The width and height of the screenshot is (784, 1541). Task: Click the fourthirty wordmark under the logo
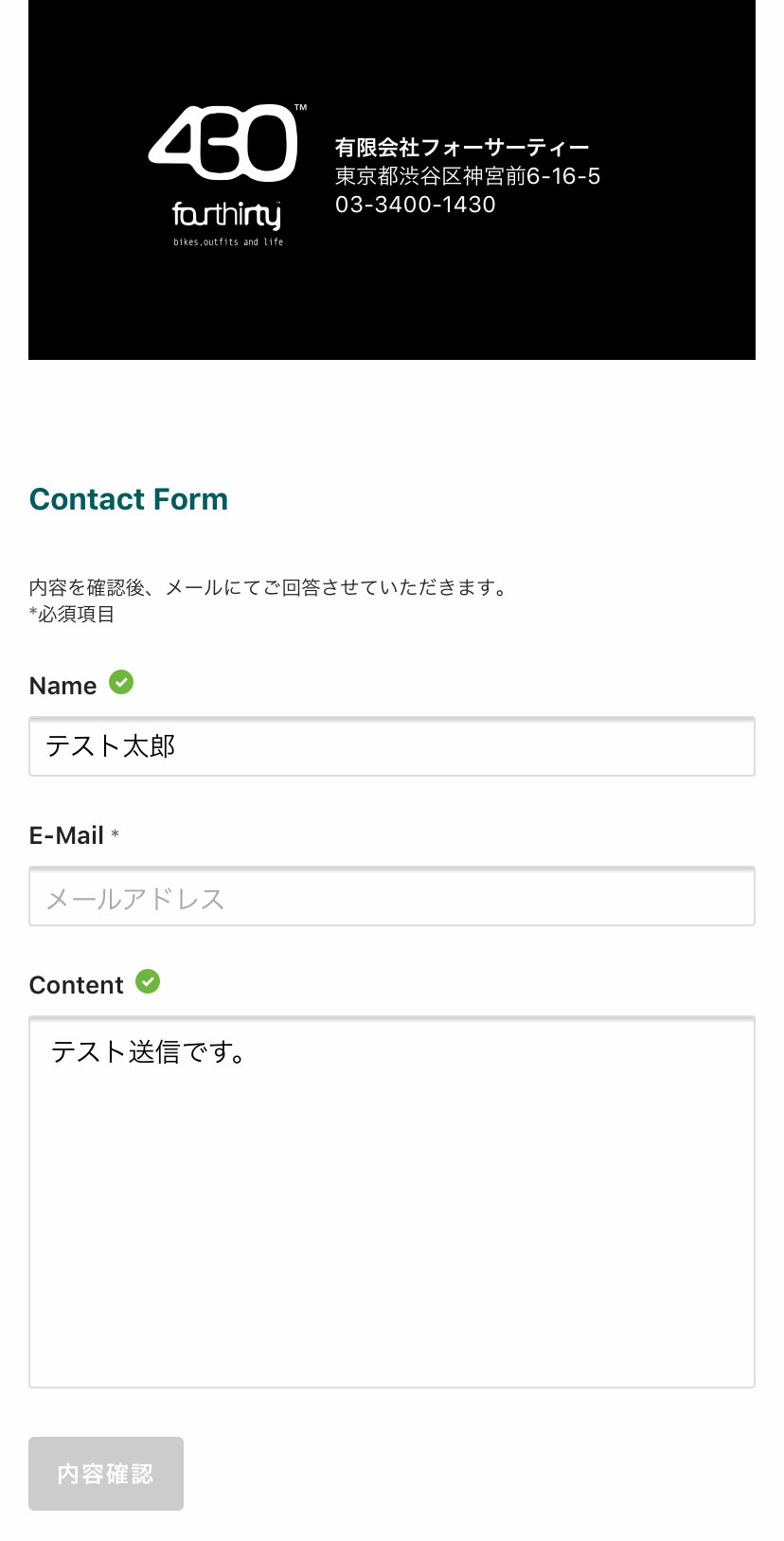tap(227, 215)
